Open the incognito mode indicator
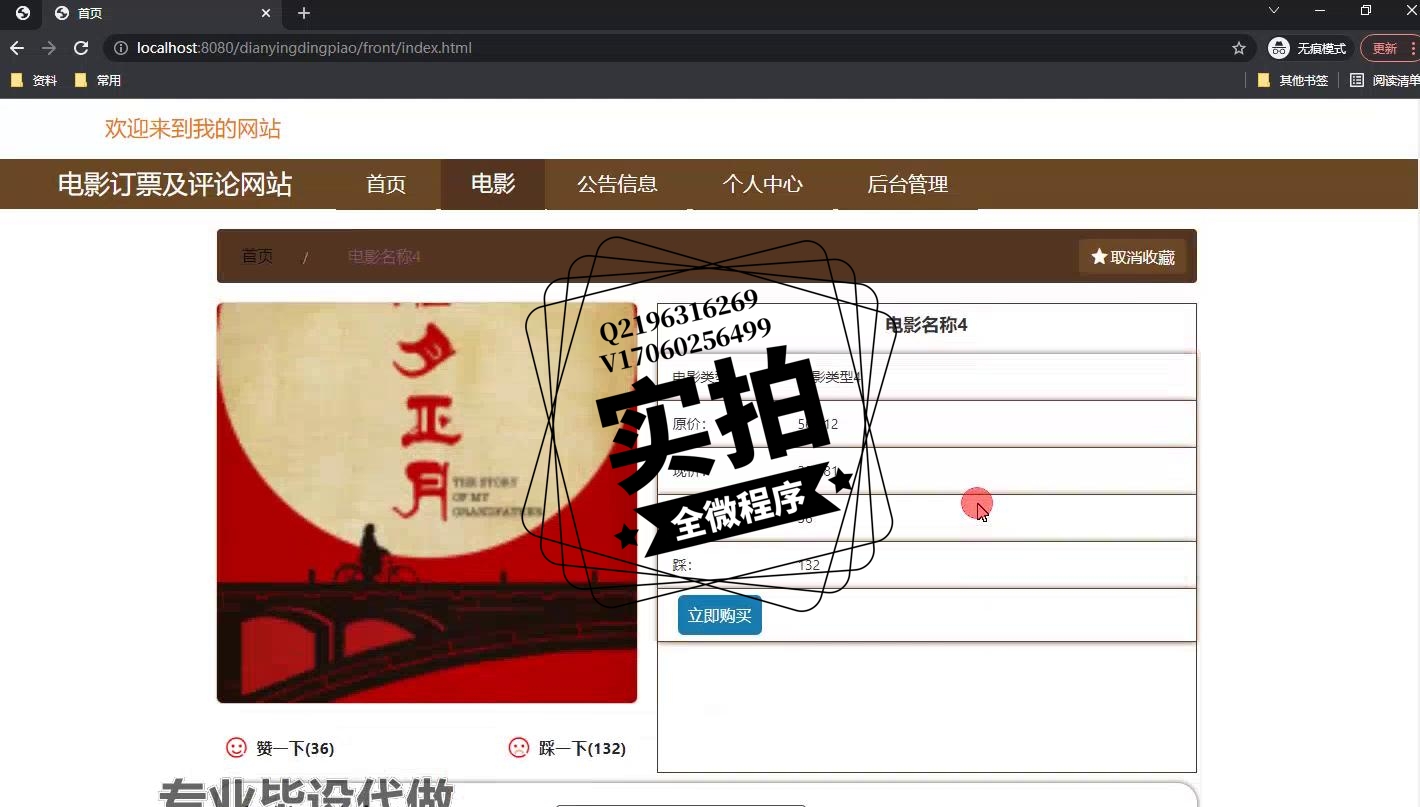The image size is (1420, 807). [x=1308, y=48]
